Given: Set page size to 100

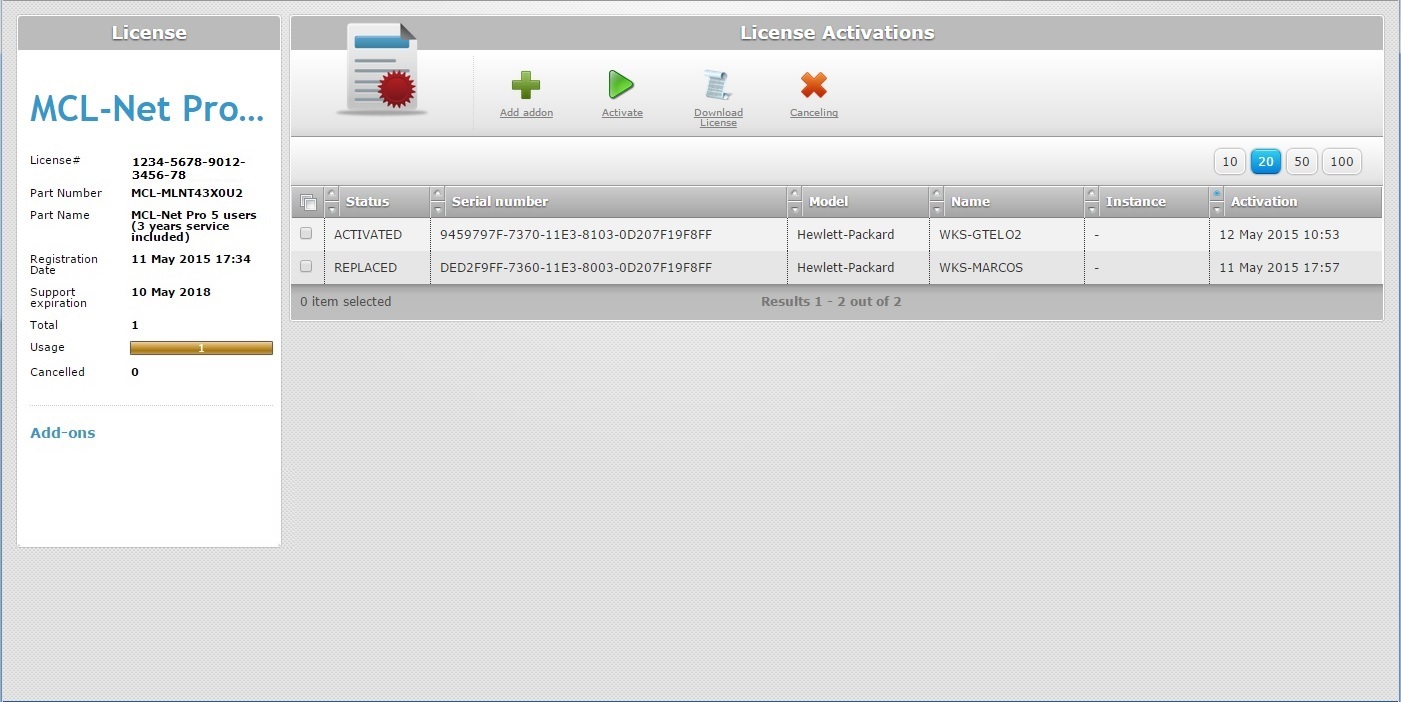Looking at the screenshot, I should pyautogui.click(x=1341, y=162).
